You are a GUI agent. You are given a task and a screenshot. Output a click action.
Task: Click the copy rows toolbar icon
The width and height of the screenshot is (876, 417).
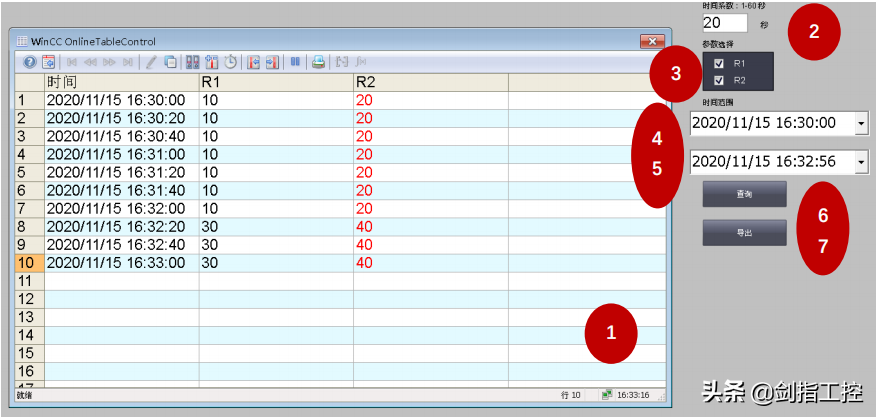click(171, 62)
